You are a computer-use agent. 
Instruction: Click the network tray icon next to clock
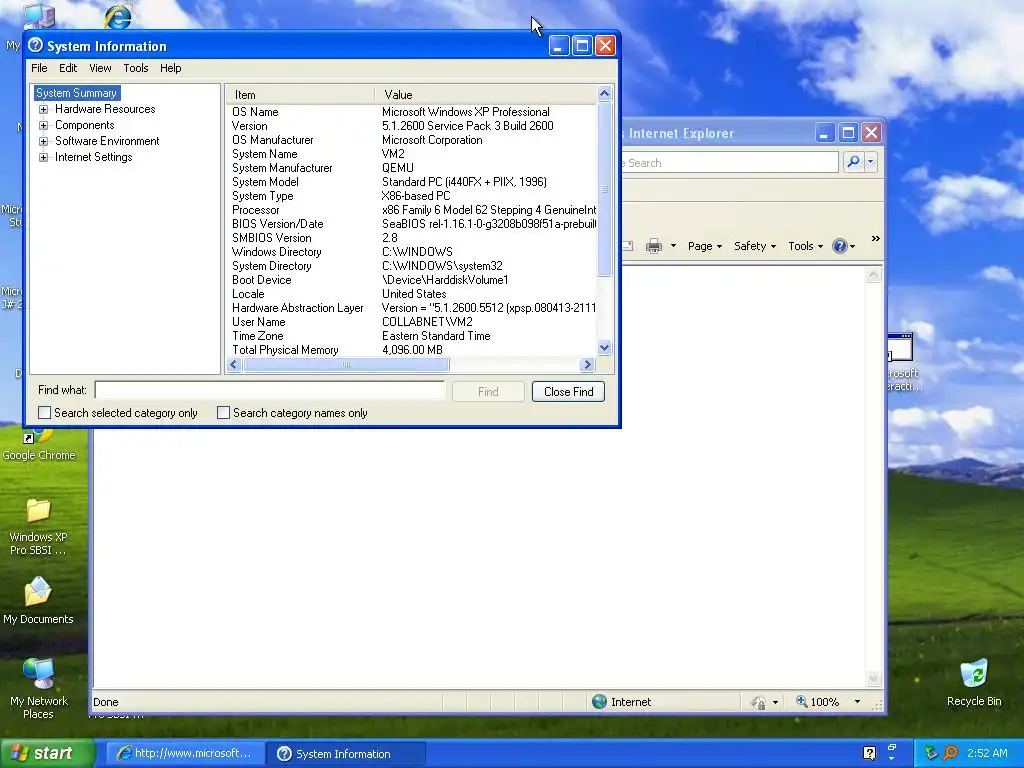click(931, 753)
